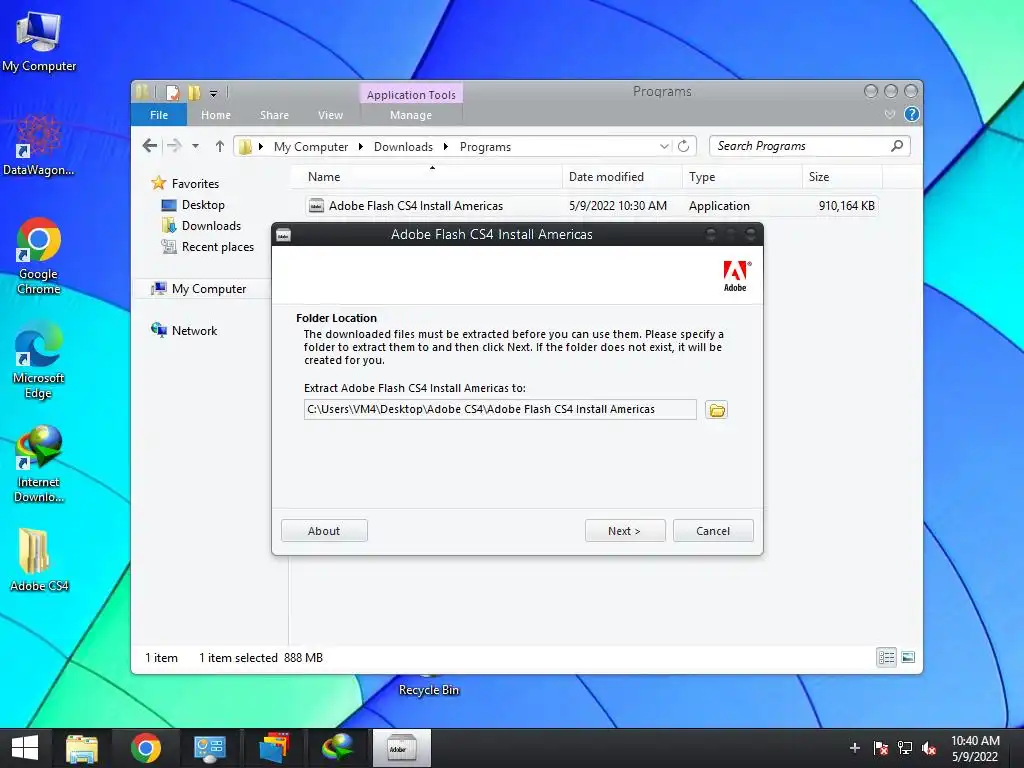Screen dimensions: 1024x768
Task: Sort by the Type column header
Action: click(x=743, y=176)
